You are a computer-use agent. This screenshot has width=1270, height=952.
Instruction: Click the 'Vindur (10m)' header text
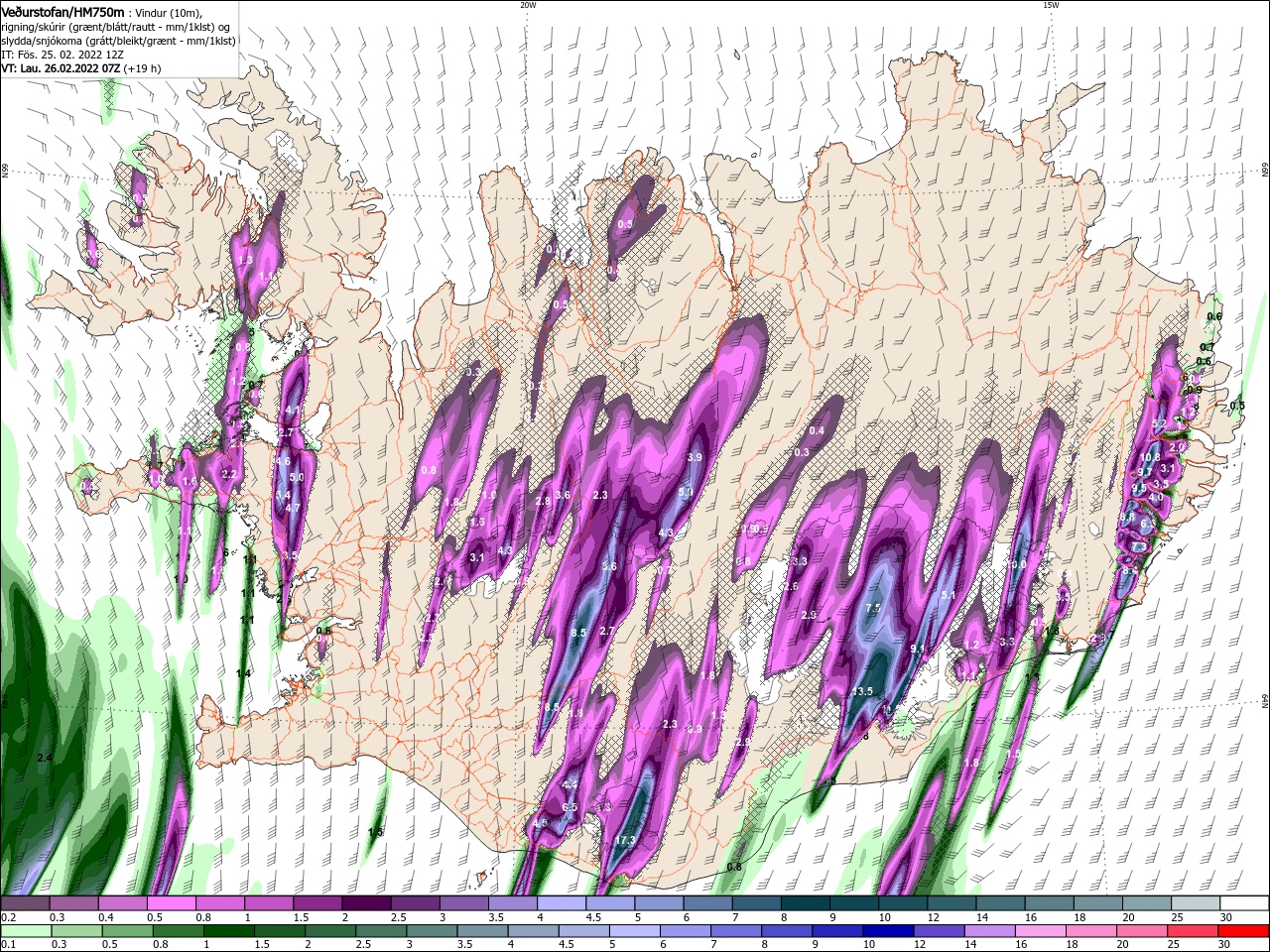[x=168, y=13]
